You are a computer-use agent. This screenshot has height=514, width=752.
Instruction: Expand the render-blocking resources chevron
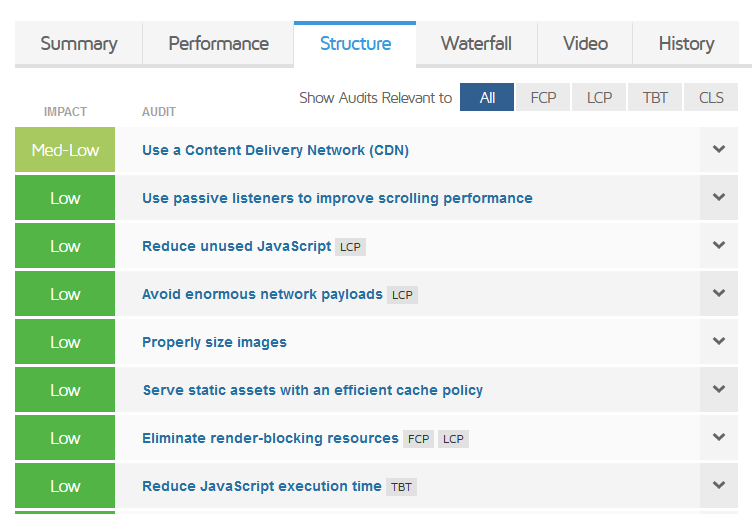pyautogui.click(x=718, y=437)
